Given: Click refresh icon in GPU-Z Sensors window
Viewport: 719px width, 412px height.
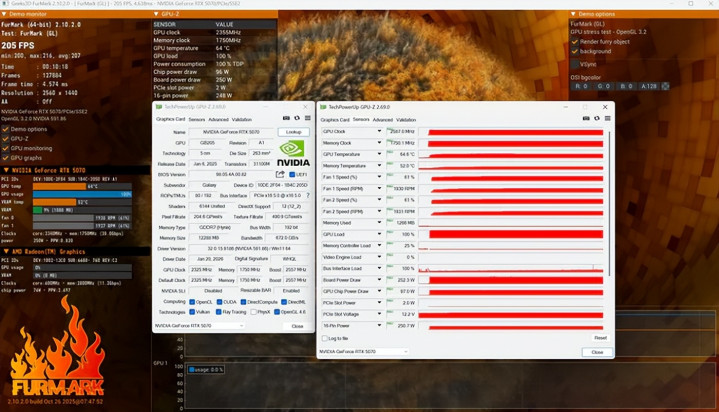Looking at the screenshot, I should pyautogui.click(x=597, y=118).
